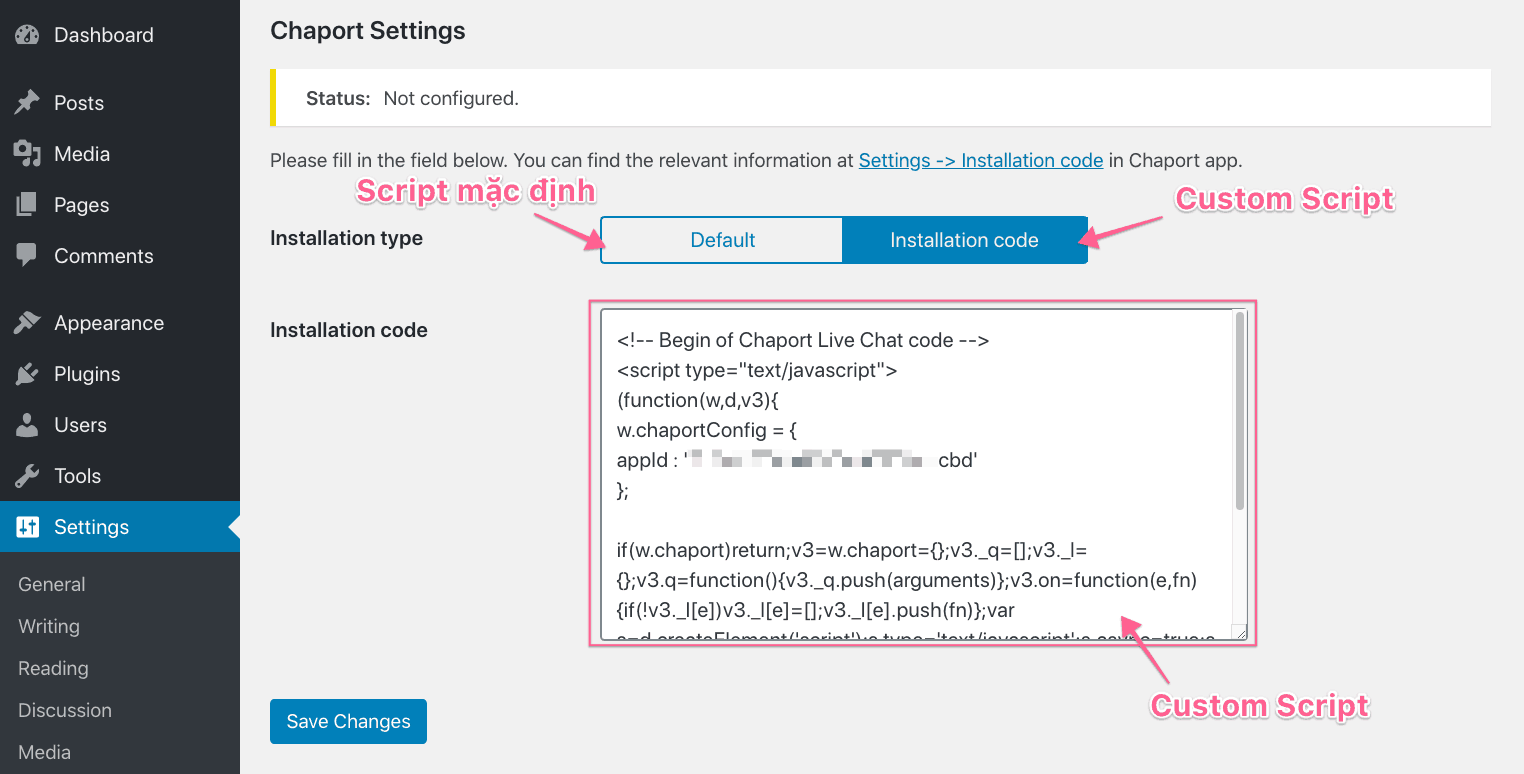Open the Media entry under Settings
Screen dimensions: 1524x774
click(44, 752)
